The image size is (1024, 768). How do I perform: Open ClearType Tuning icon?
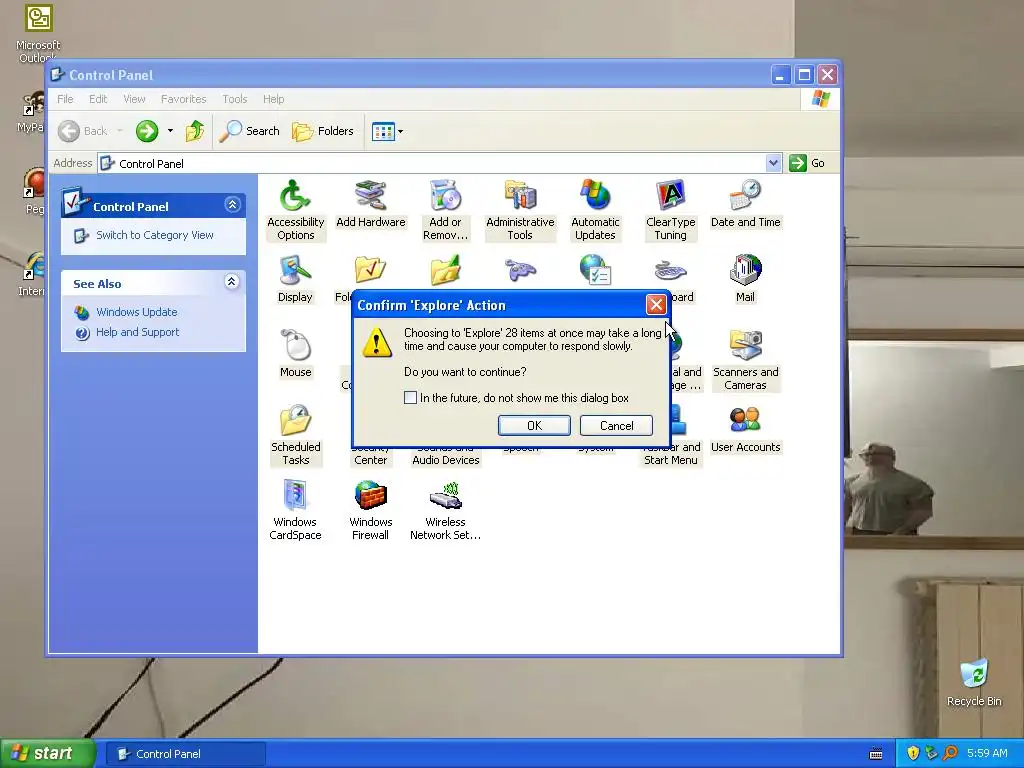670,210
